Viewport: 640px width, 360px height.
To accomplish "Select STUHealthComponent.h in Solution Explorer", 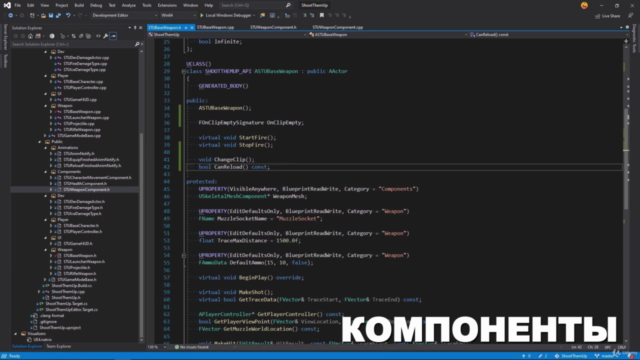I will [84, 184].
